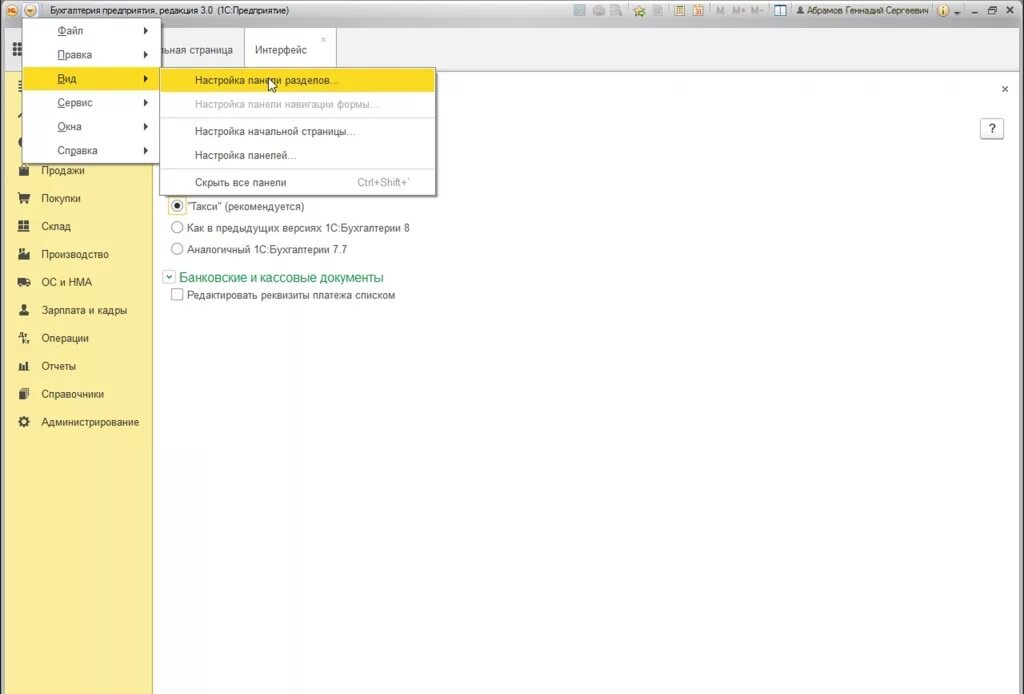Viewport: 1024px width, 694px height.
Task: Click the Администрирование gear icon
Action: click(24, 422)
